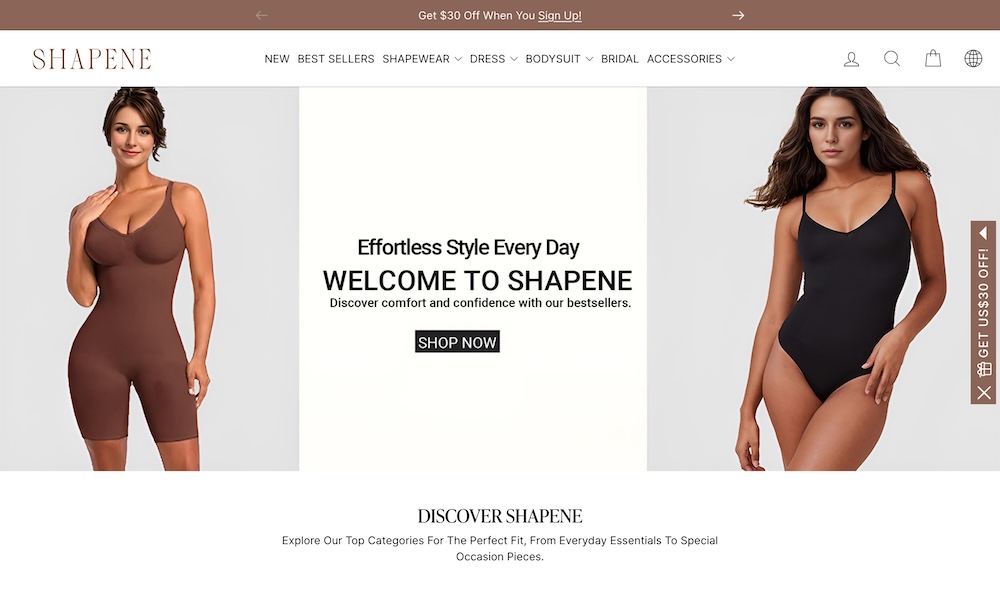Screen dimensions: 1000x600
Task: Open the NEW menu item
Action: pos(277,59)
